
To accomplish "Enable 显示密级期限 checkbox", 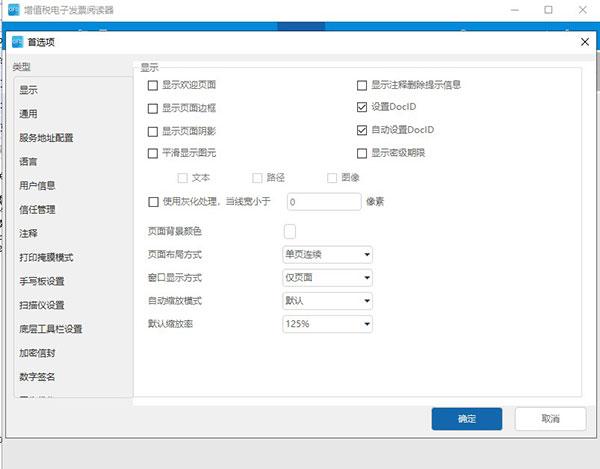I will (362, 153).
